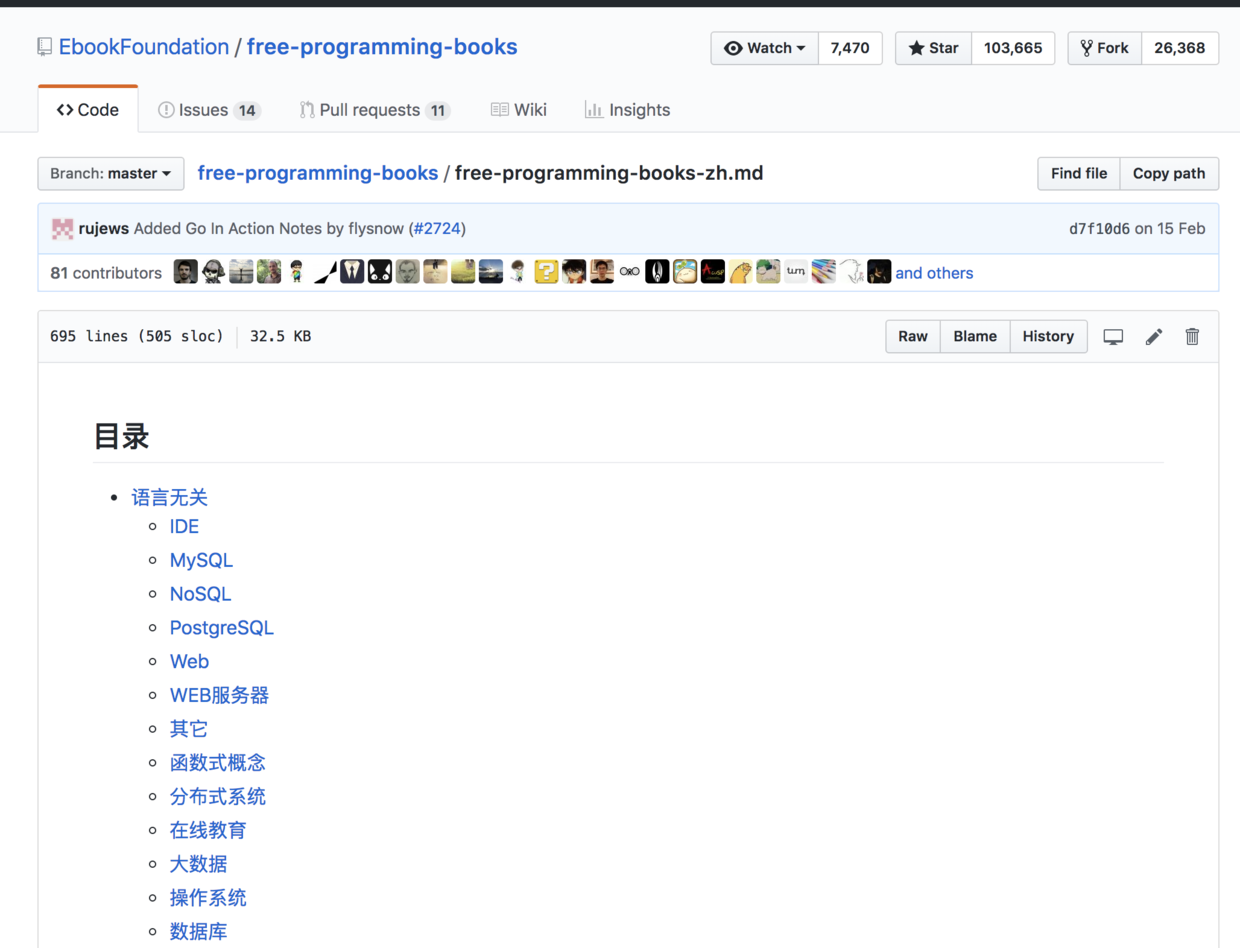The height and width of the screenshot is (948, 1240).
Task: Open the Blame view
Action: (975, 337)
